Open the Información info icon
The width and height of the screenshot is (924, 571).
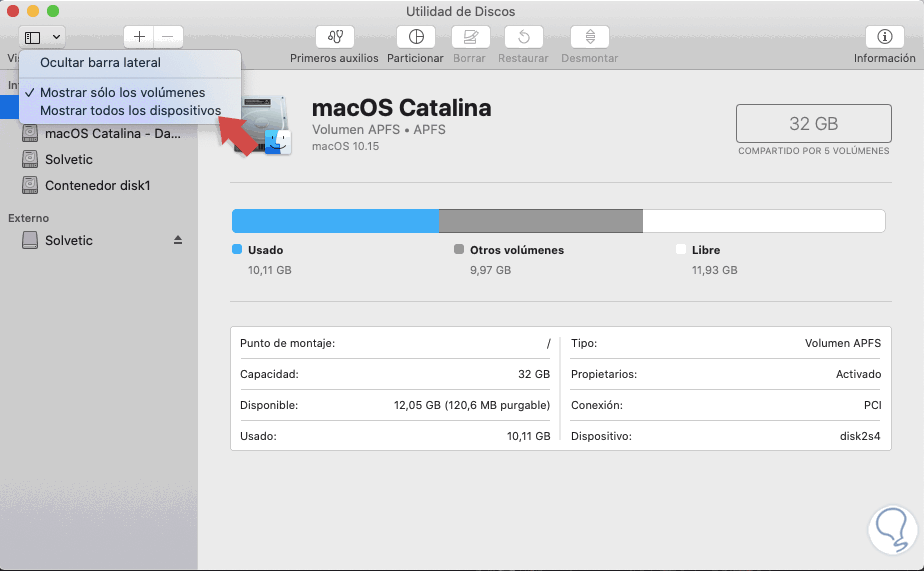pos(885,37)
